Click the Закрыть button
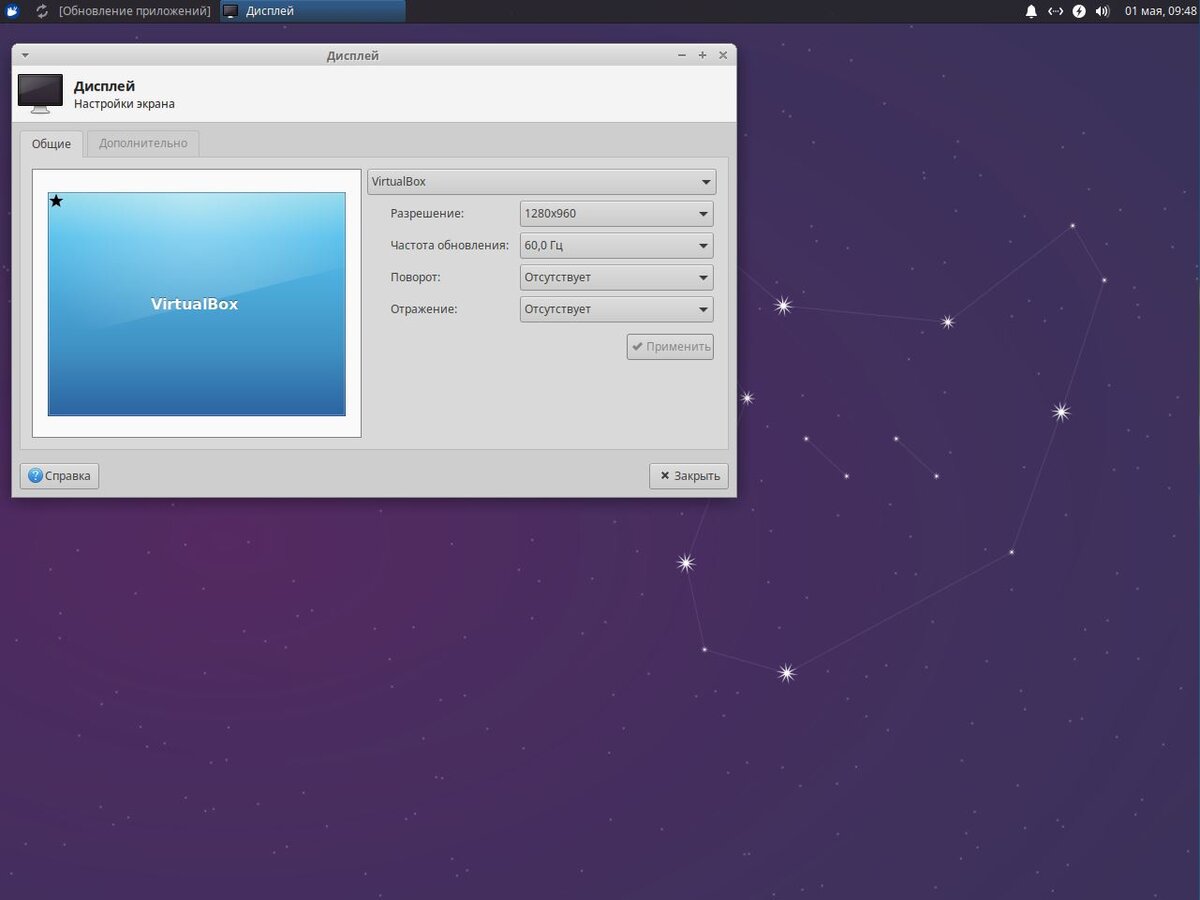This screenshot has width=1200, height=900. [x=689, y=476]
